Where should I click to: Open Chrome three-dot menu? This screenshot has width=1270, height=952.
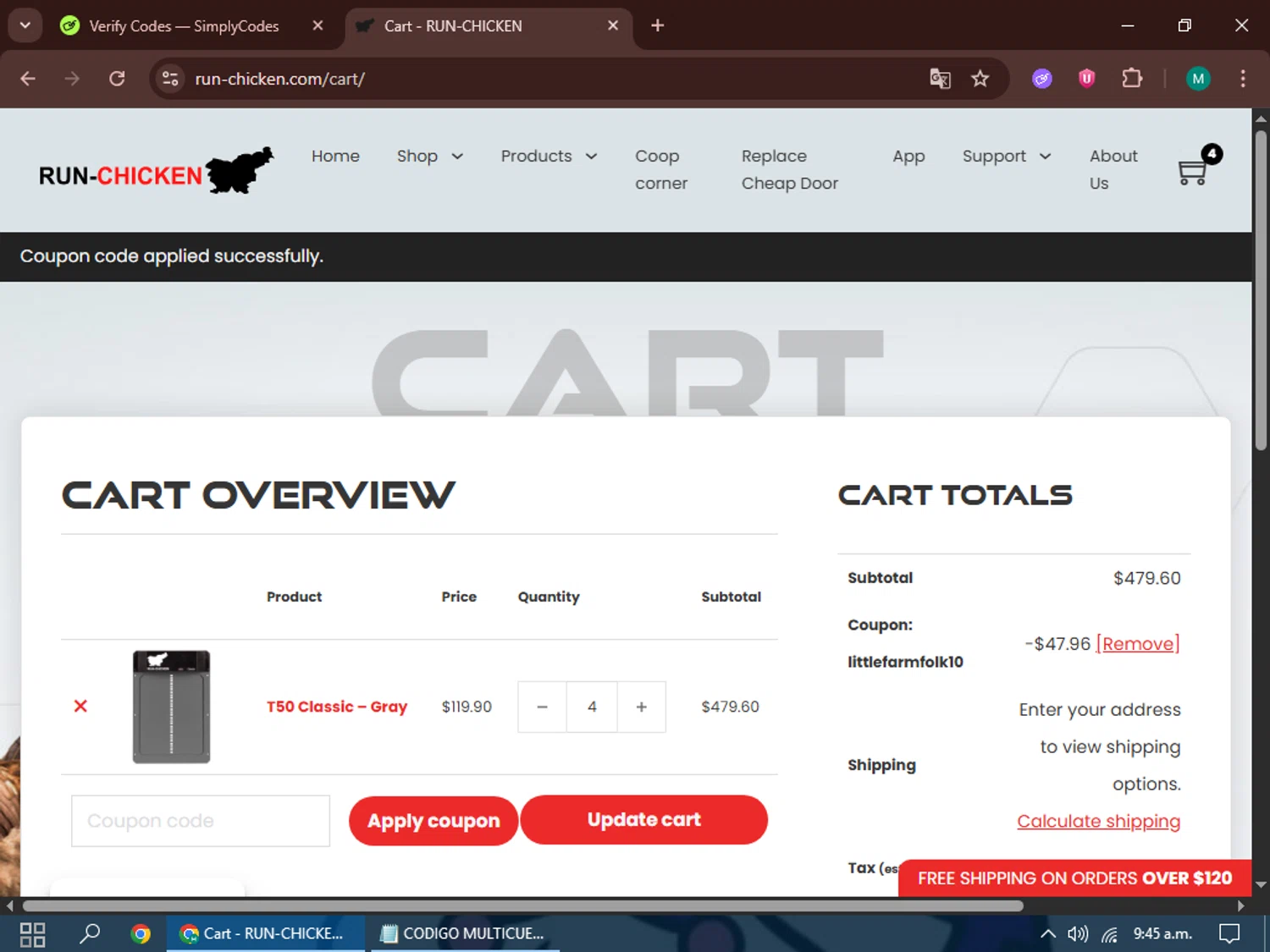[1243, 79]
